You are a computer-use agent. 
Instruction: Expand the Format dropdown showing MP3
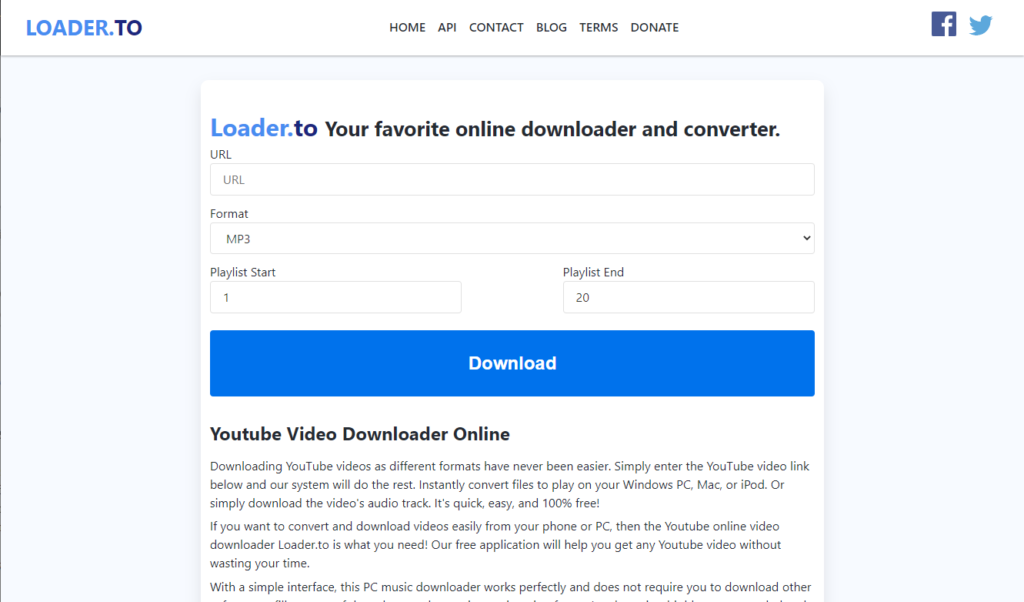[x=512, y=239]
